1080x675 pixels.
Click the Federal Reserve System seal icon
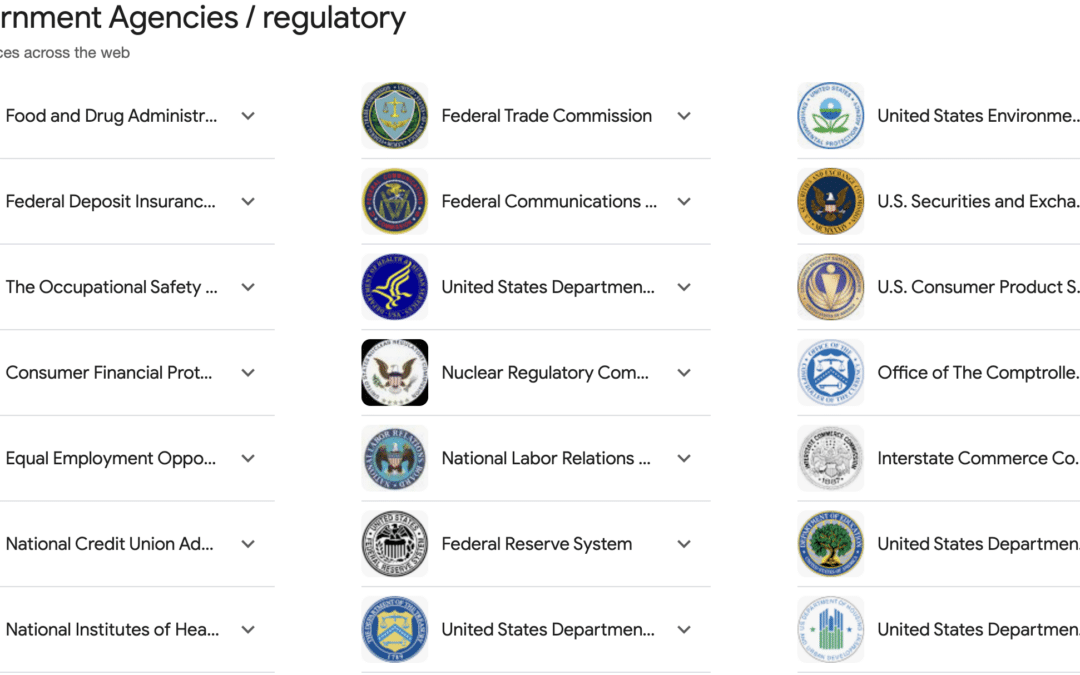pos(394,544)
